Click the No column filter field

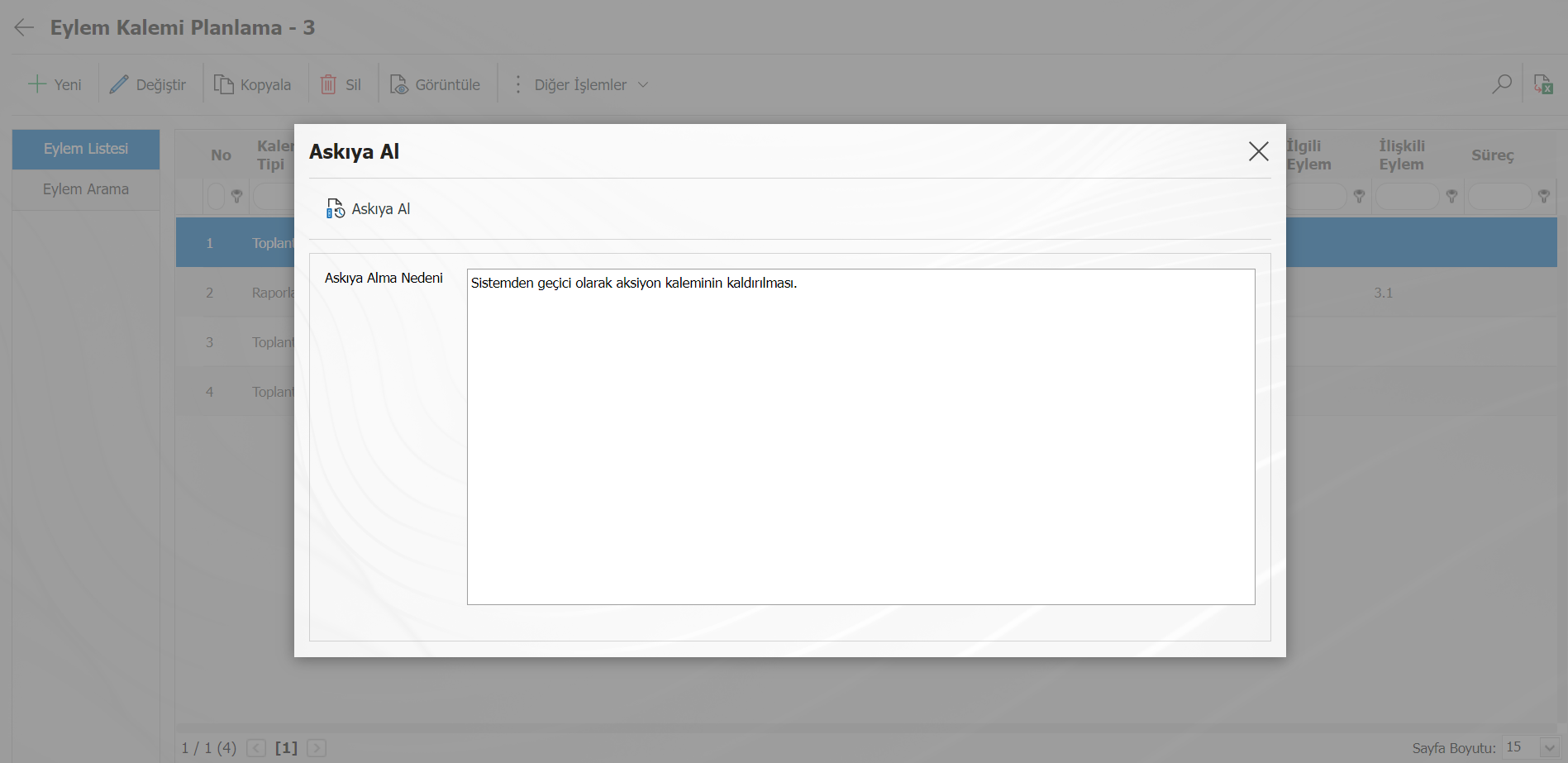pos(216,196)
